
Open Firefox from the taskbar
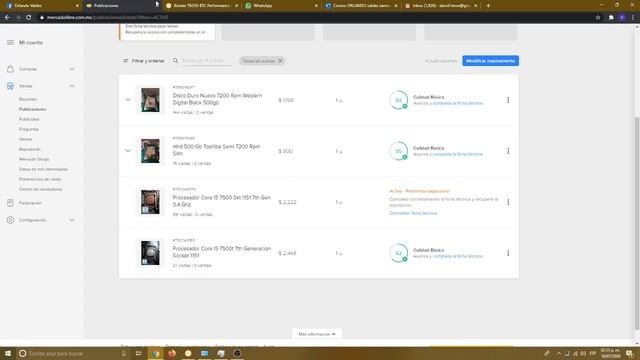pyautogui.click(x=172, y=353)
